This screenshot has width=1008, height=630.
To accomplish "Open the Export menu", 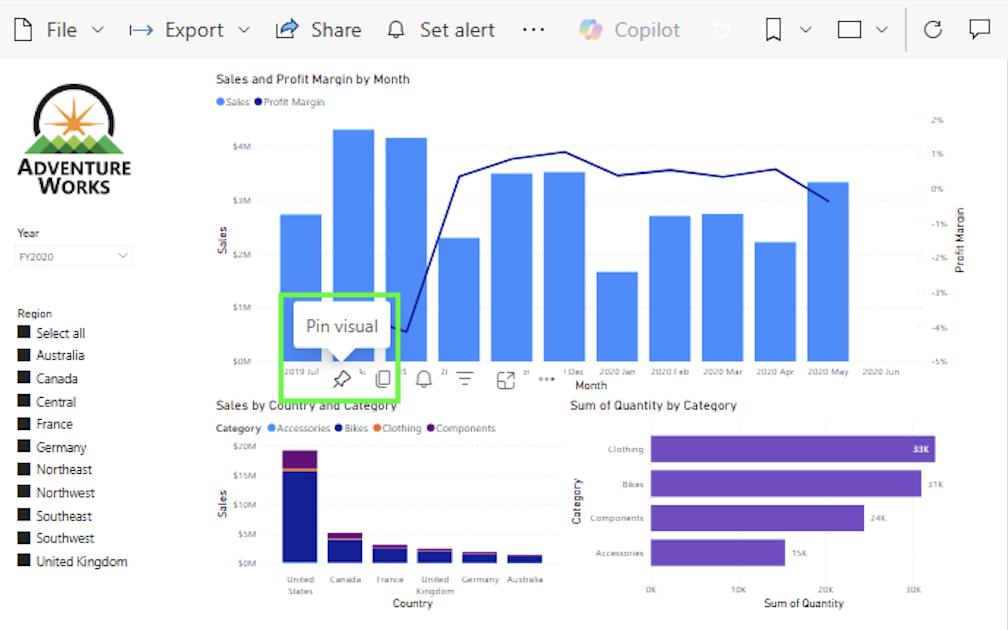I will pos(190,30).
